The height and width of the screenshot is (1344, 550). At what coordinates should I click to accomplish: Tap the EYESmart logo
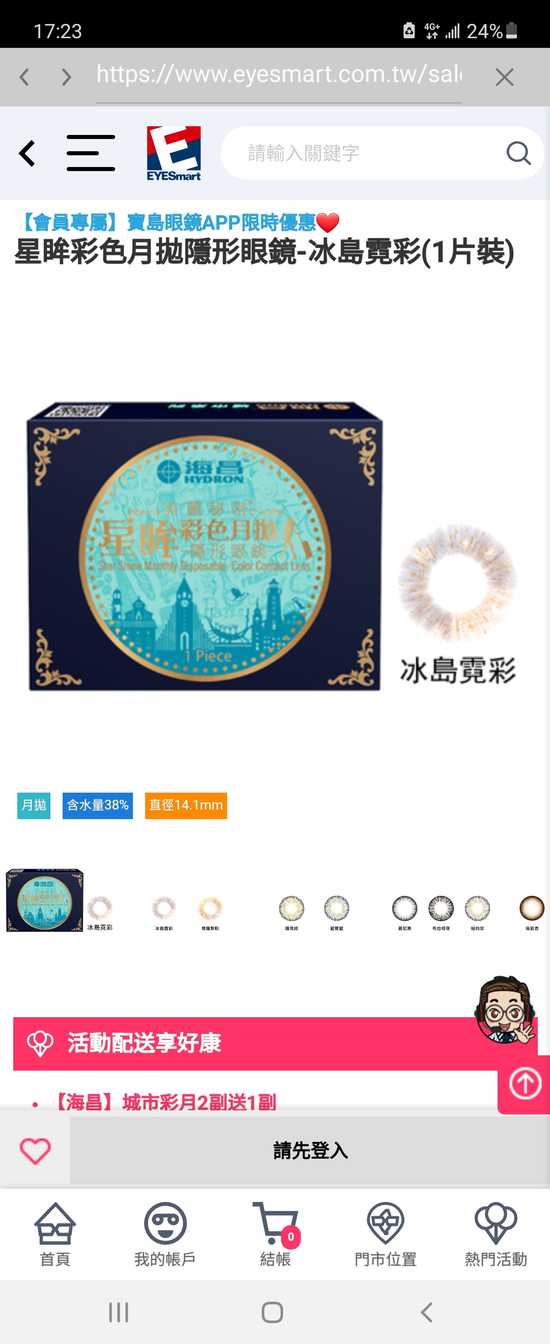(x=174, y=153)
